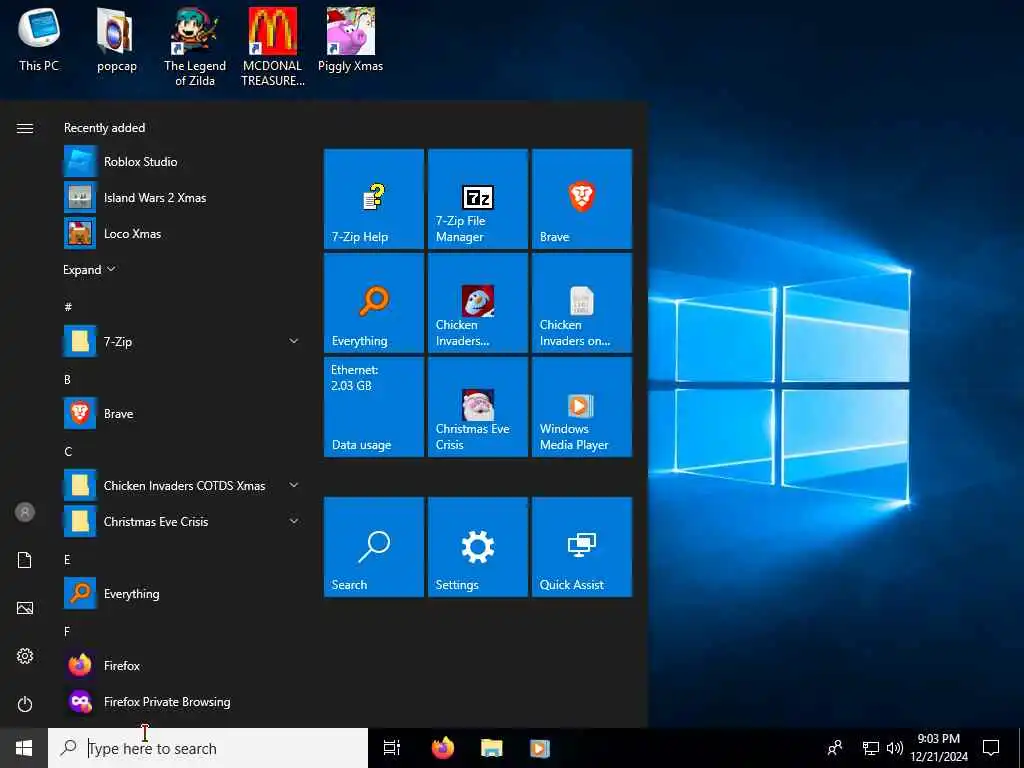This screenshot has width=1024, height=768.
Task: Select the popcap desktop folder
Action: tap(116, 39)
